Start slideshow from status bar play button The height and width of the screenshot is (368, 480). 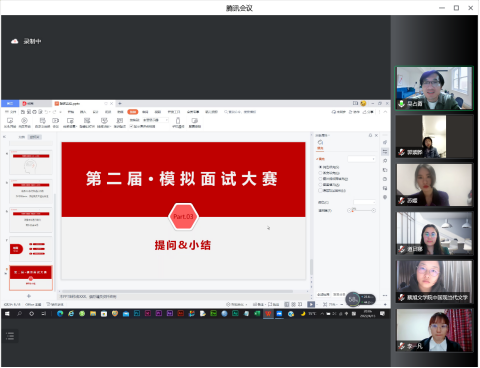pyautogui.click(x=311, y=304)
